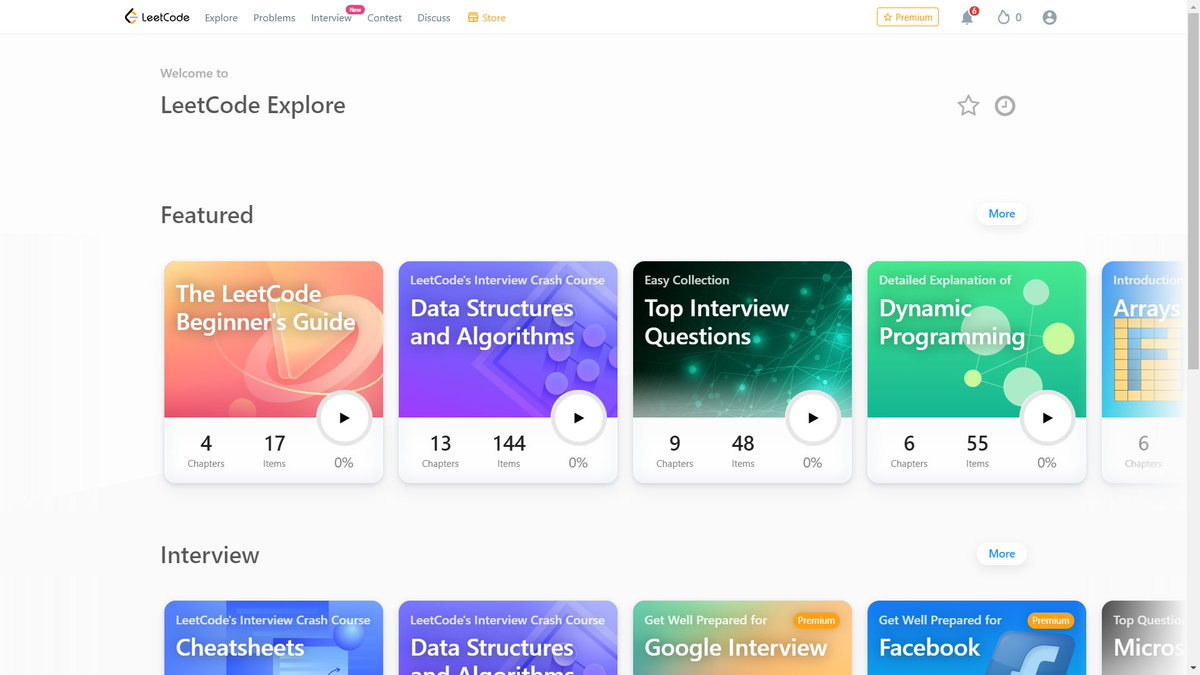This screenshot has width=1200, height=675.
Task: Open The LeetCode Beginner's Guide card title
Action: [x=266, y=308]
